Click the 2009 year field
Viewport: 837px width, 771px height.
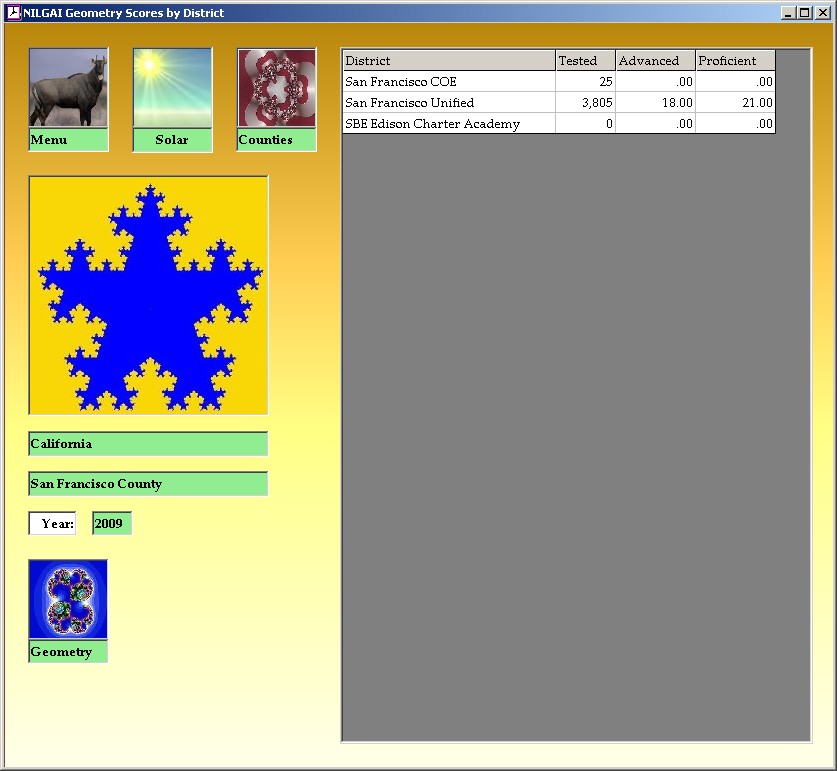click(x=111, y=524)
